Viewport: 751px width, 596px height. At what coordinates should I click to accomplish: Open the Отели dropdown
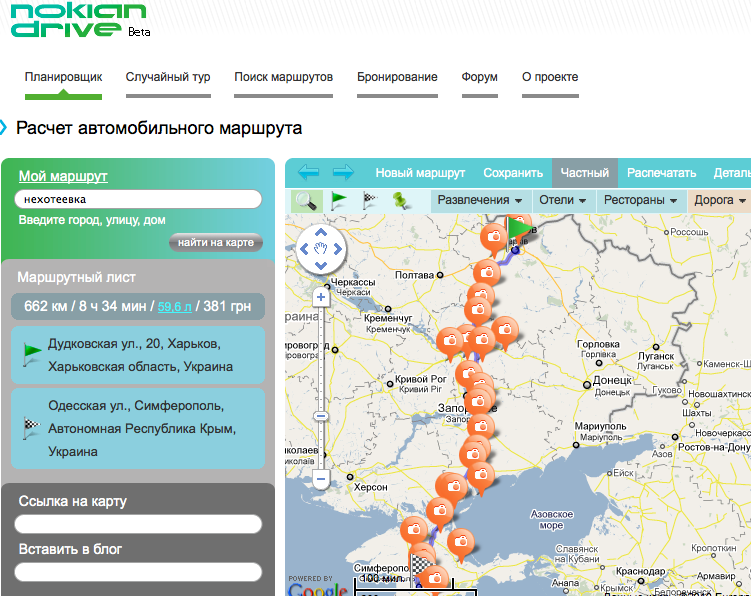(563, 200)
